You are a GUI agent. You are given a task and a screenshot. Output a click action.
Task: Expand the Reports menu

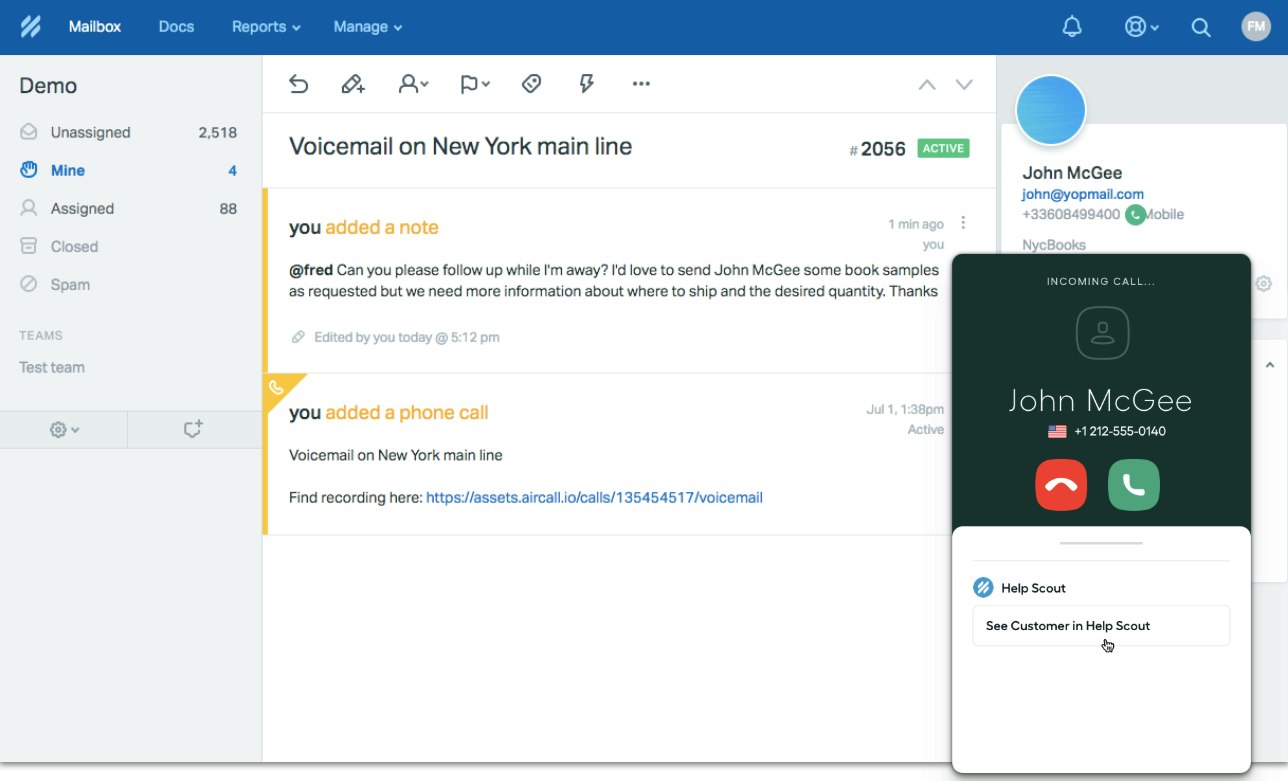coord(266,27)
